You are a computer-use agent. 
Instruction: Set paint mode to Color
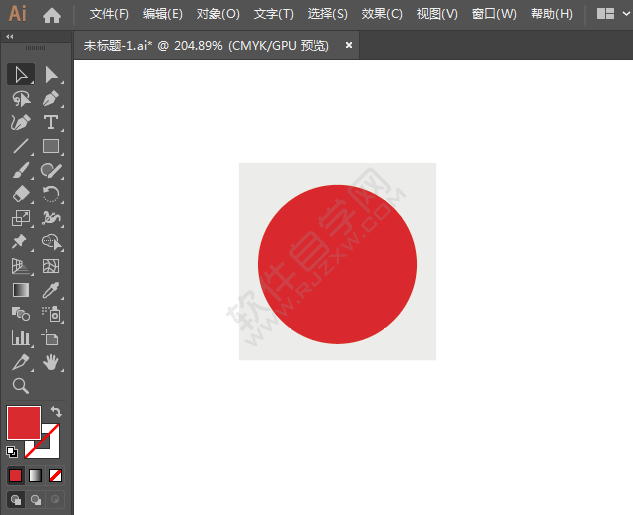[x=15, y=476]
